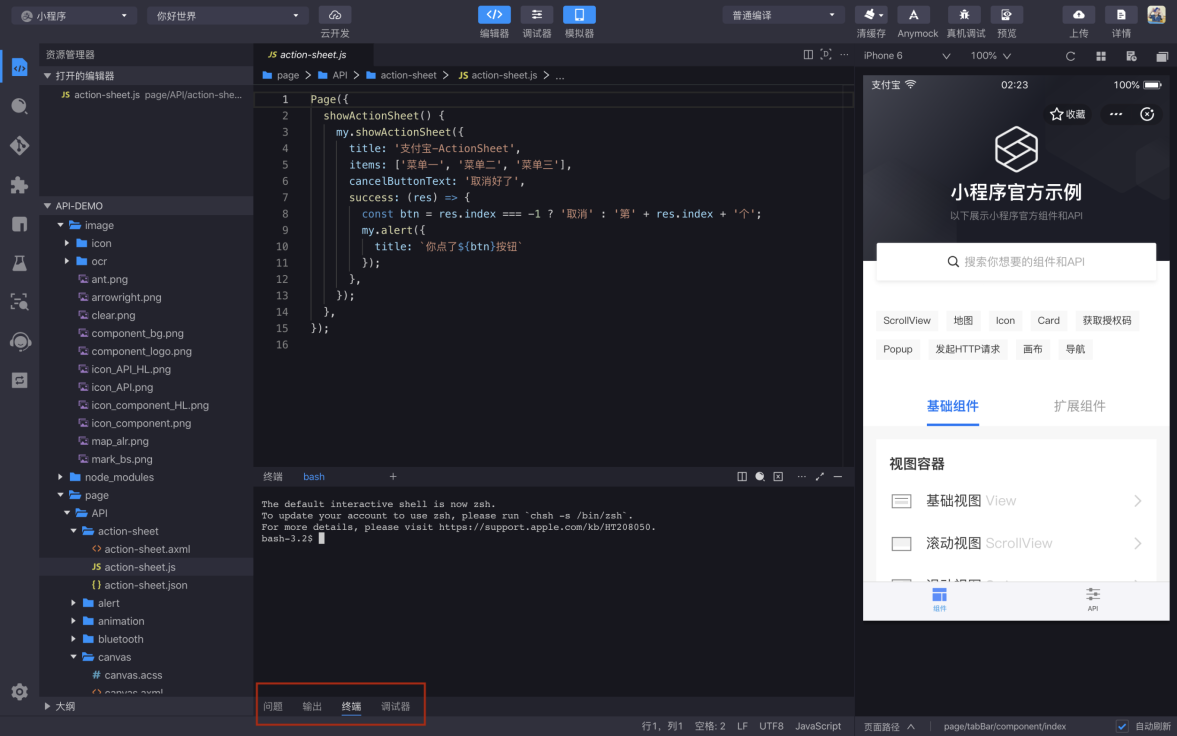Screen dimensions: 1177x736
Task: Open the 你好世界 project dropdown
Action: point(227,15)
